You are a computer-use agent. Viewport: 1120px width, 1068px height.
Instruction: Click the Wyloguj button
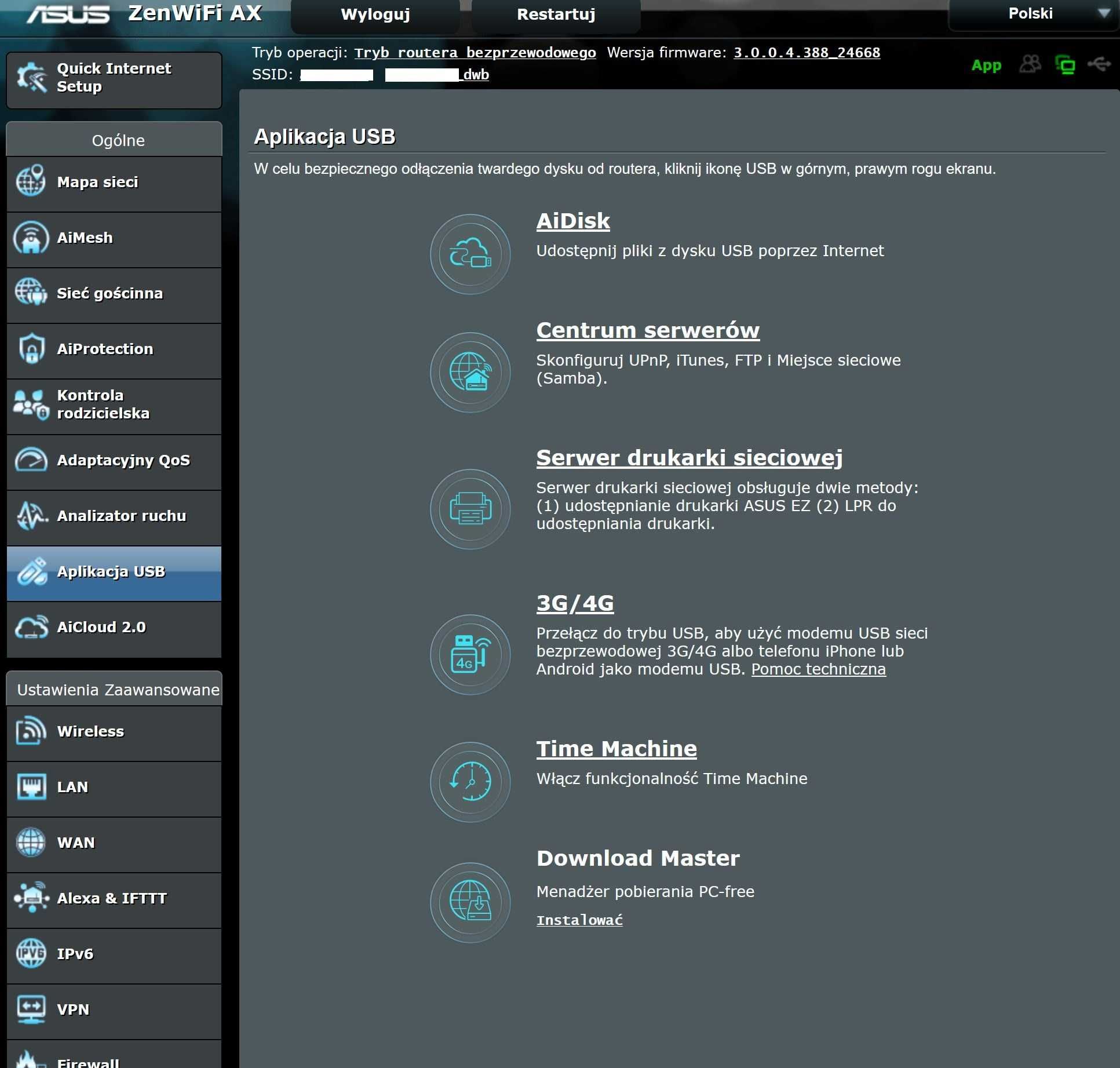tap(375, 14)
